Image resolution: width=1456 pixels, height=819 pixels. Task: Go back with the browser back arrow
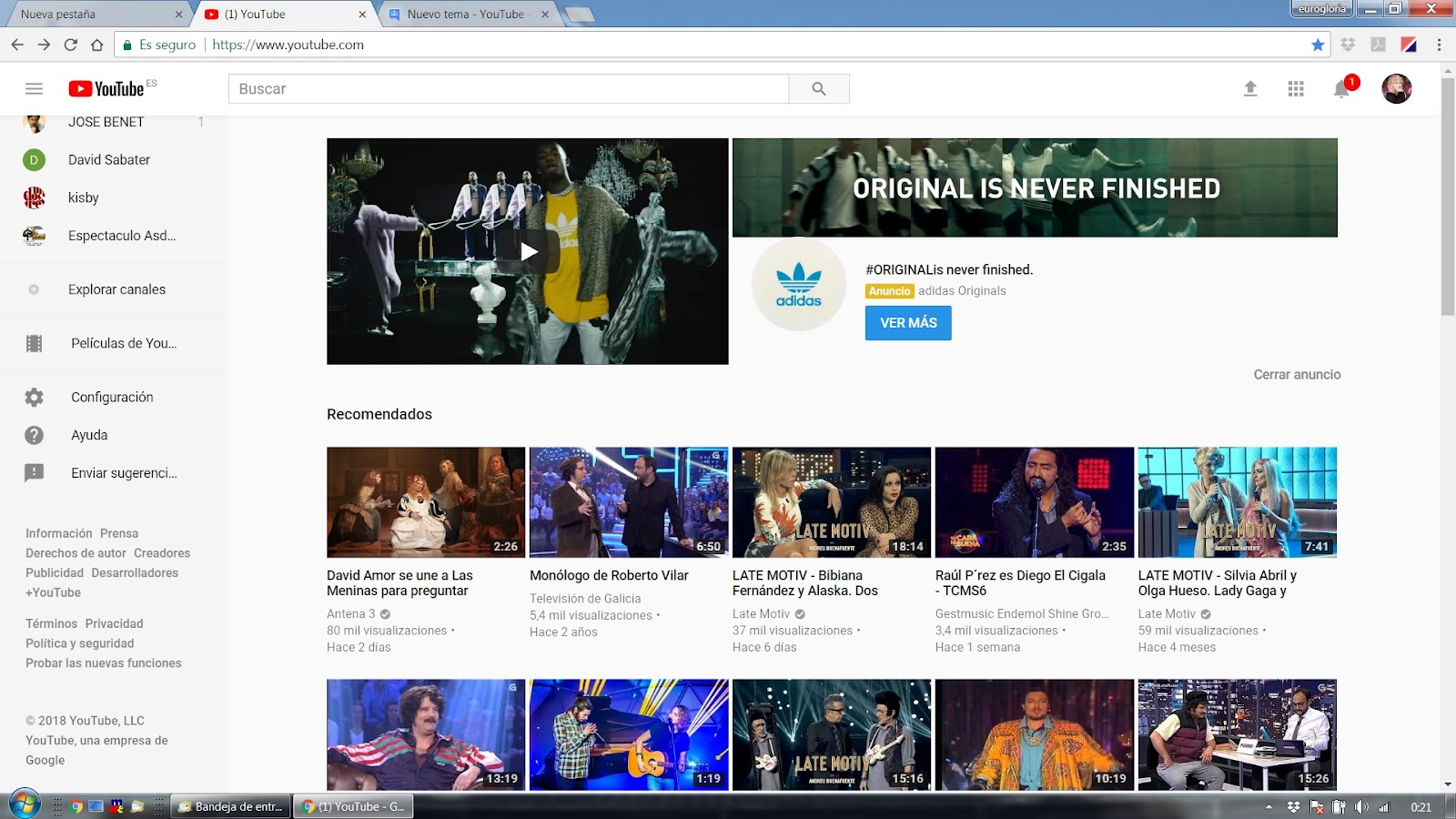[x=17, y=45]
